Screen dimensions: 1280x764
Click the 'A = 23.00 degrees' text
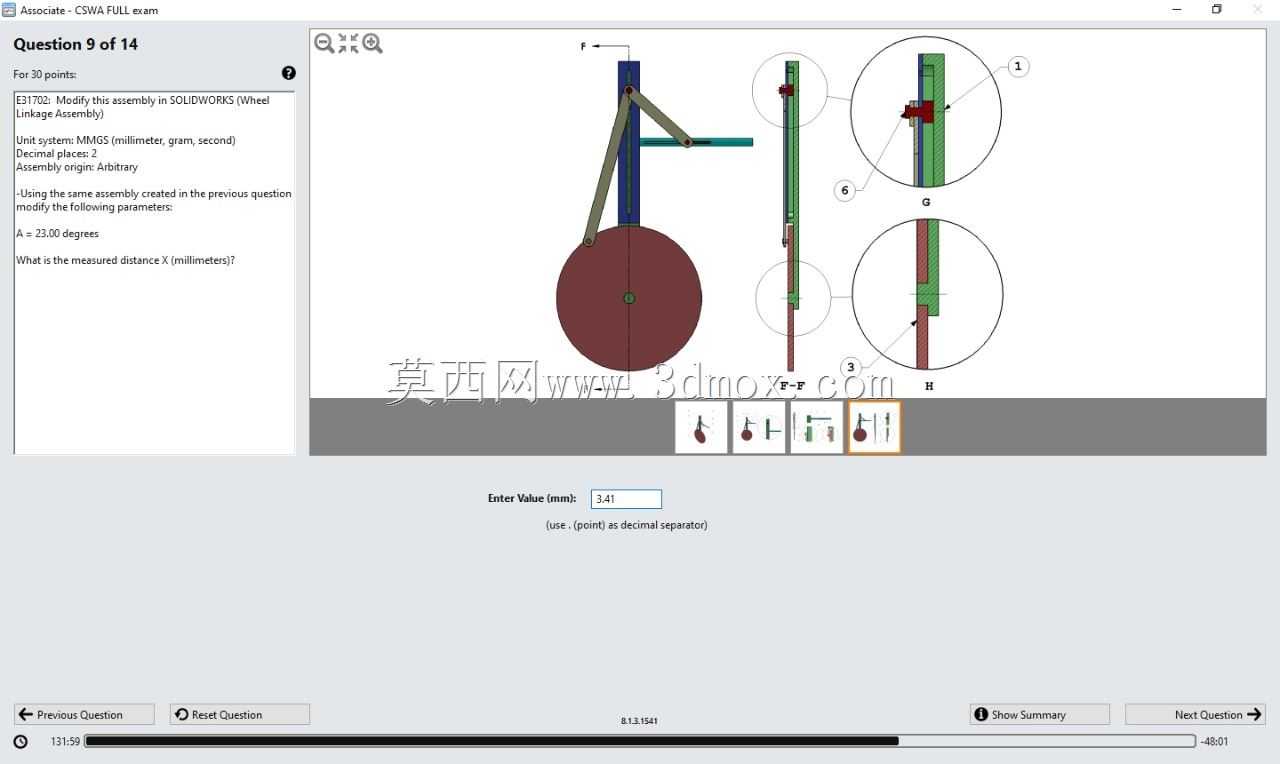[x=57, y=233]
